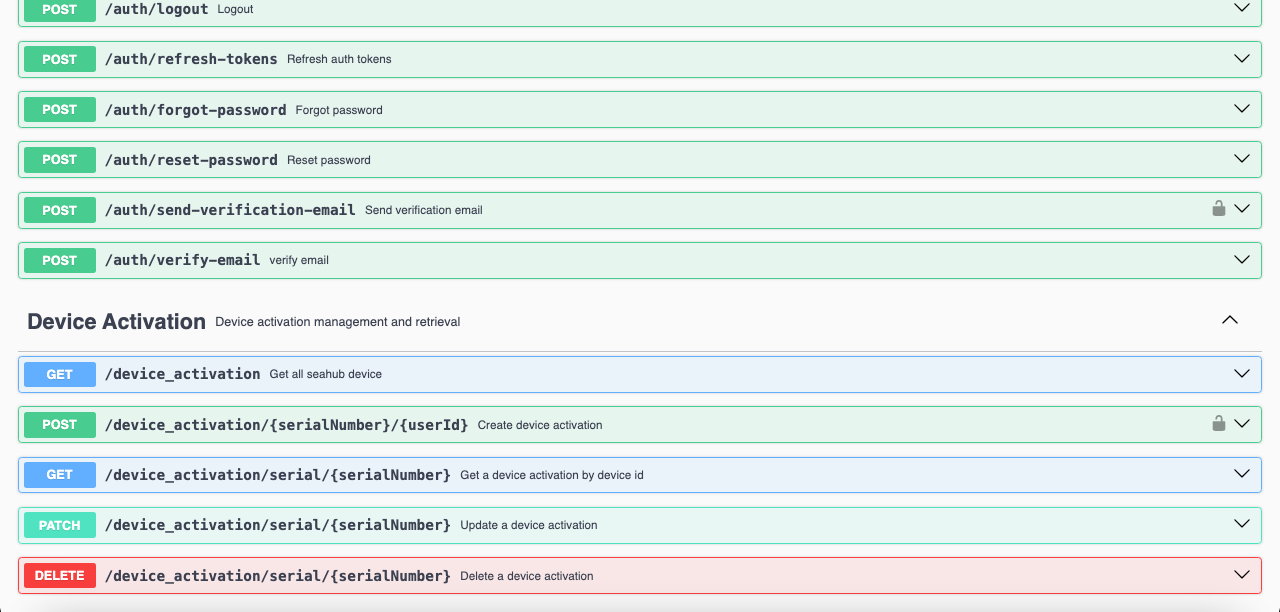This screenshot has height=612, width=1280.
Task: Click 'Delete a device activation' summary text
Action: point(526,576)
